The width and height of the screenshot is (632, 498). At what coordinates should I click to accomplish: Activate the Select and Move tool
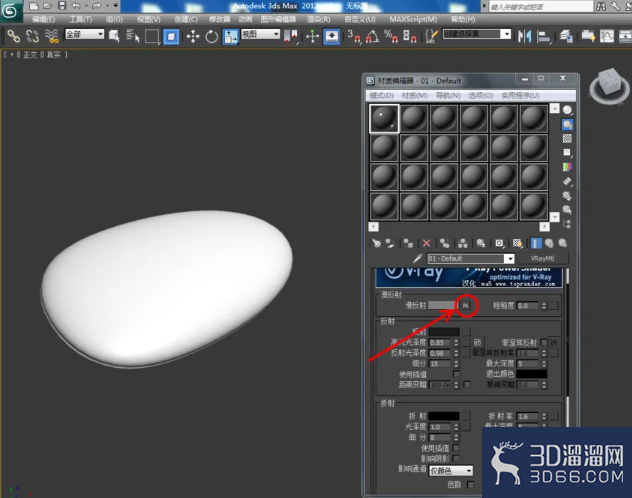click(x=193, y=36)
